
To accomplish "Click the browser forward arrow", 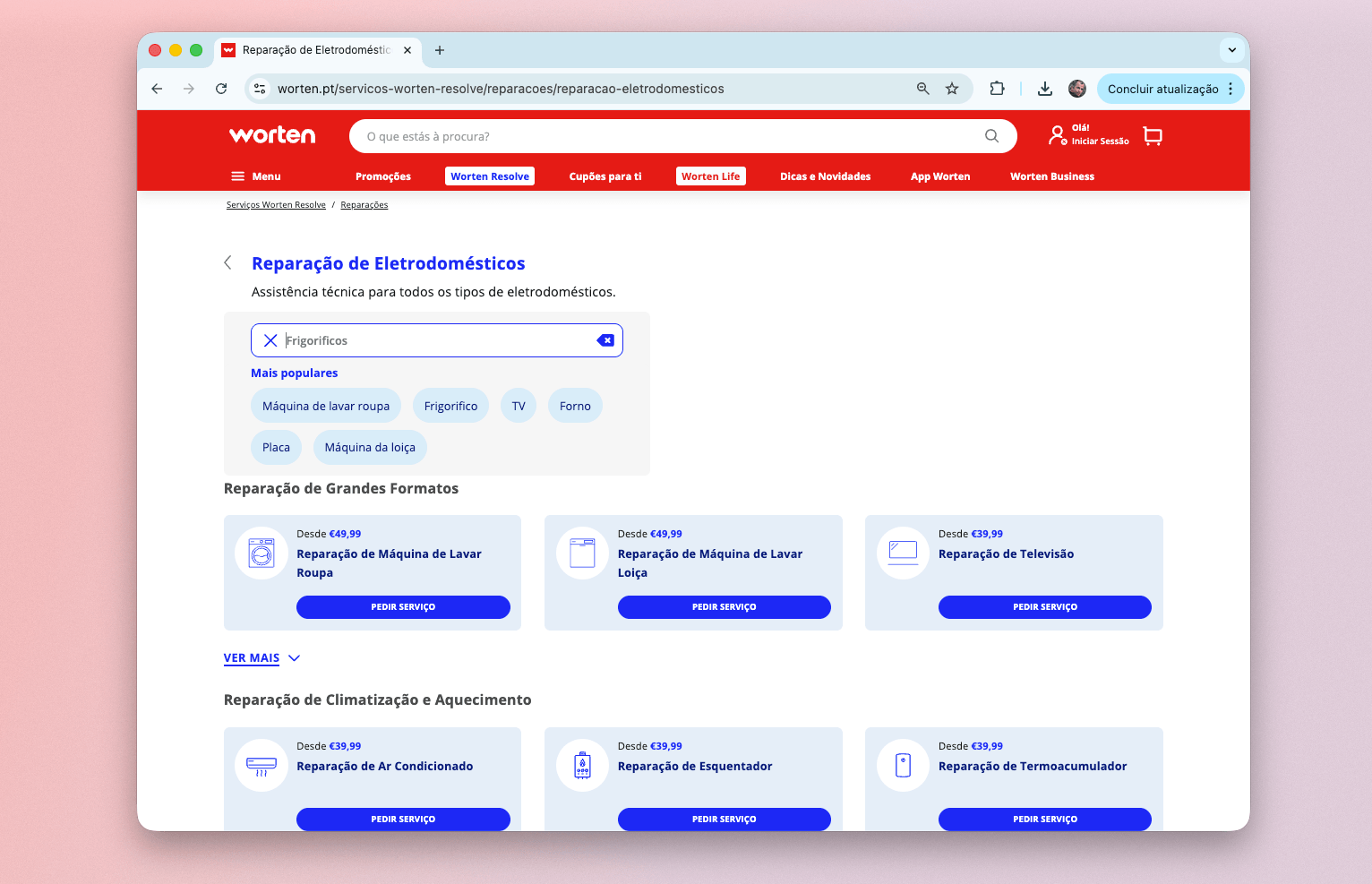I will click(x=188, y=89).
